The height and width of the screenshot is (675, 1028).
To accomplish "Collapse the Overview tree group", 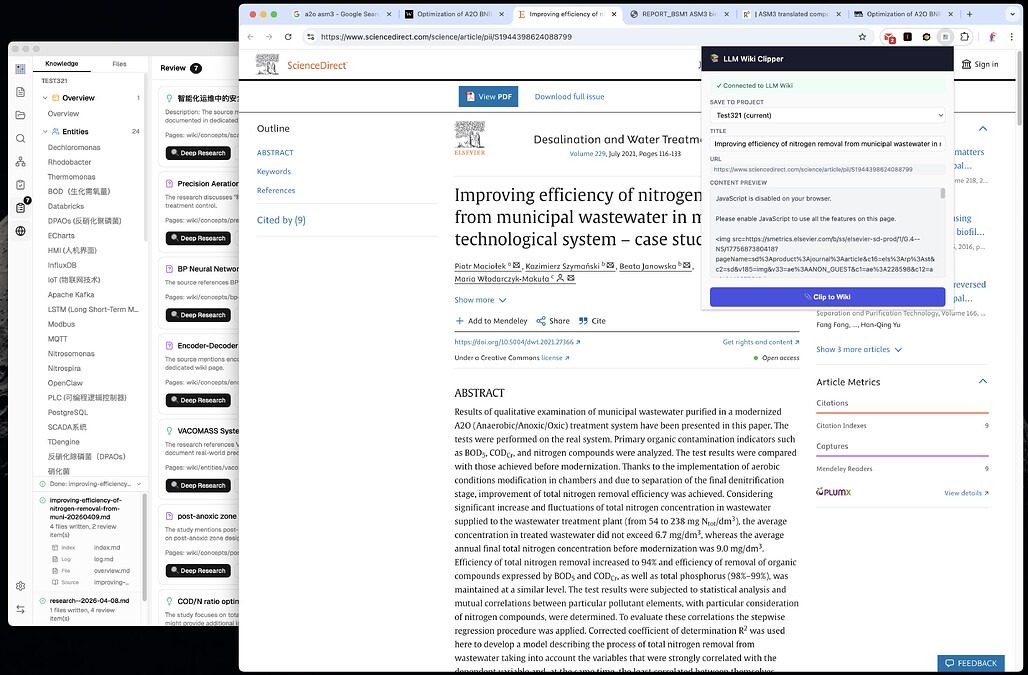I will coord(45,98).
